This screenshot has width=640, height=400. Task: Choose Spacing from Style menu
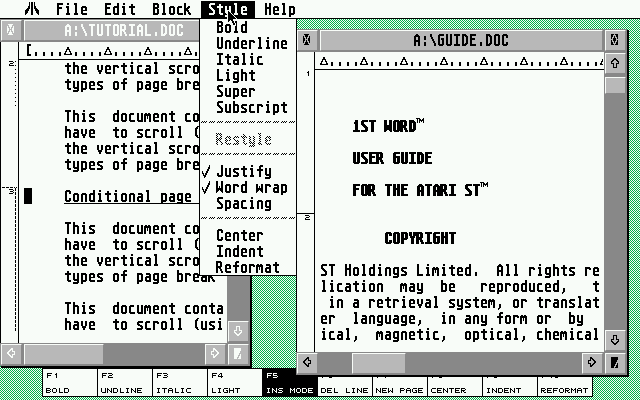(248, 203)
